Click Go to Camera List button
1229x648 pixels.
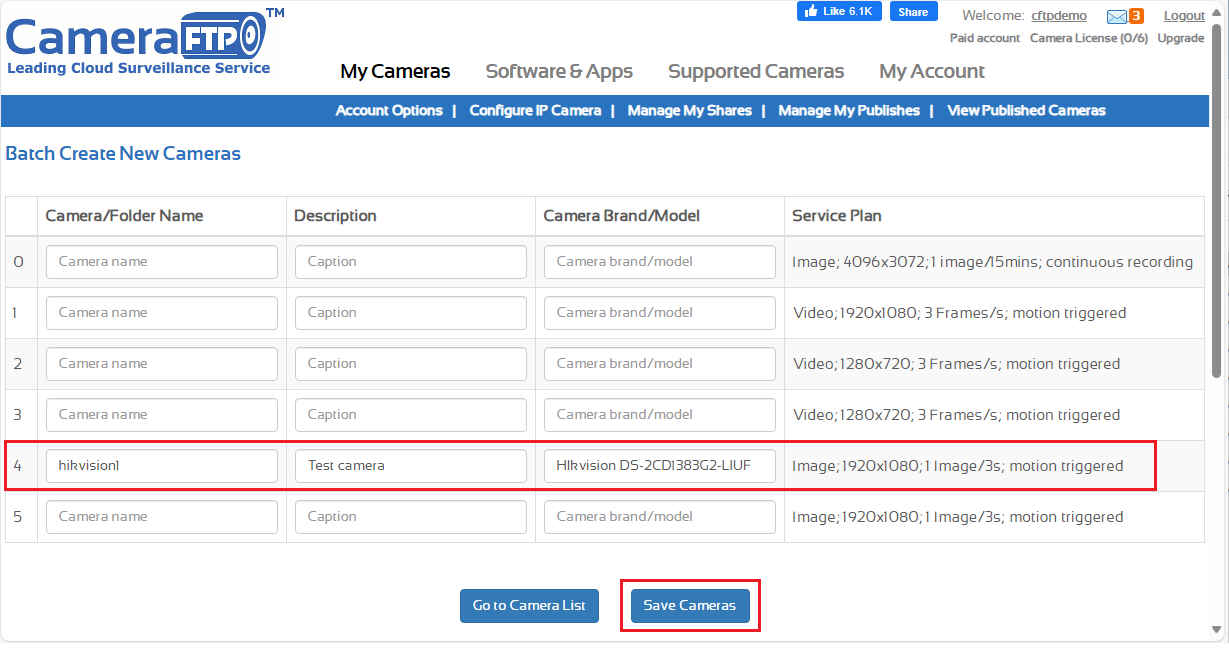click(x=529, y=606)
